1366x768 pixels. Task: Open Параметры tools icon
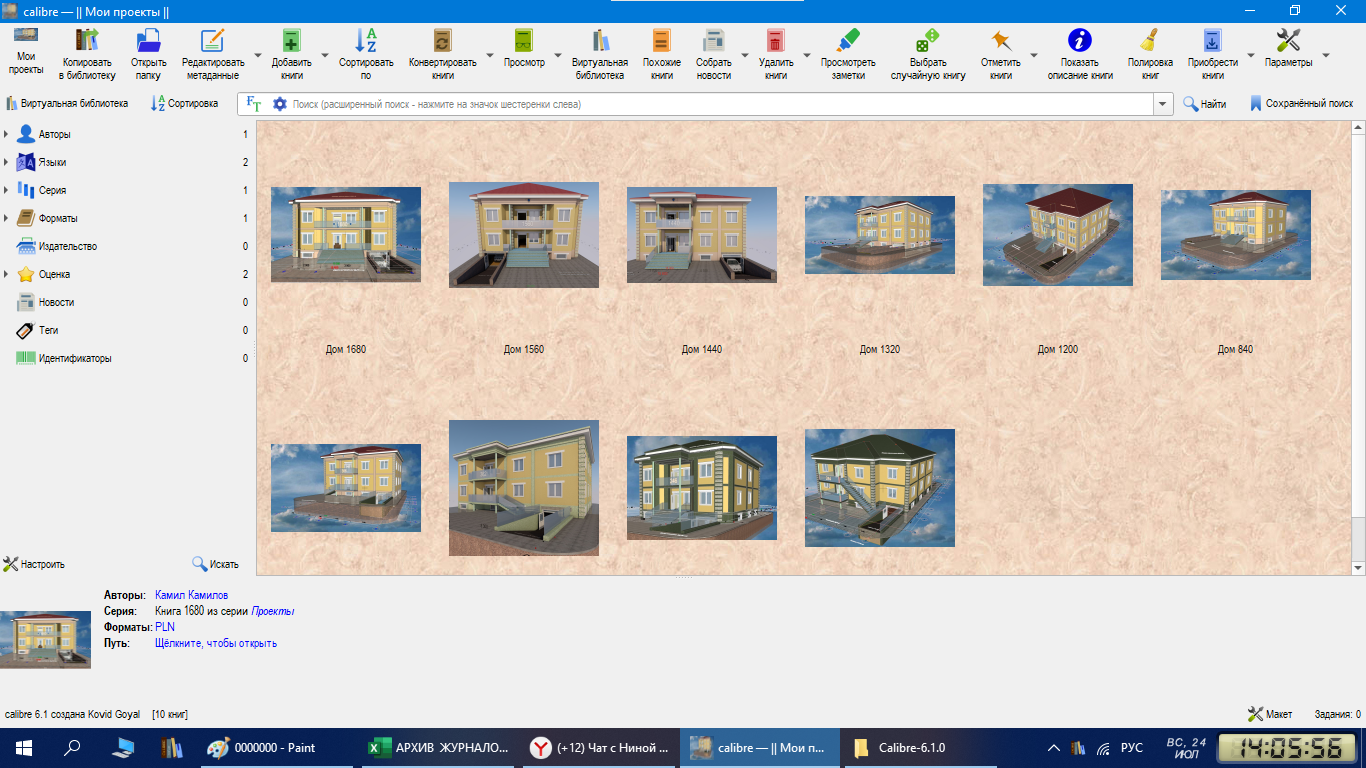point(1288,41)
